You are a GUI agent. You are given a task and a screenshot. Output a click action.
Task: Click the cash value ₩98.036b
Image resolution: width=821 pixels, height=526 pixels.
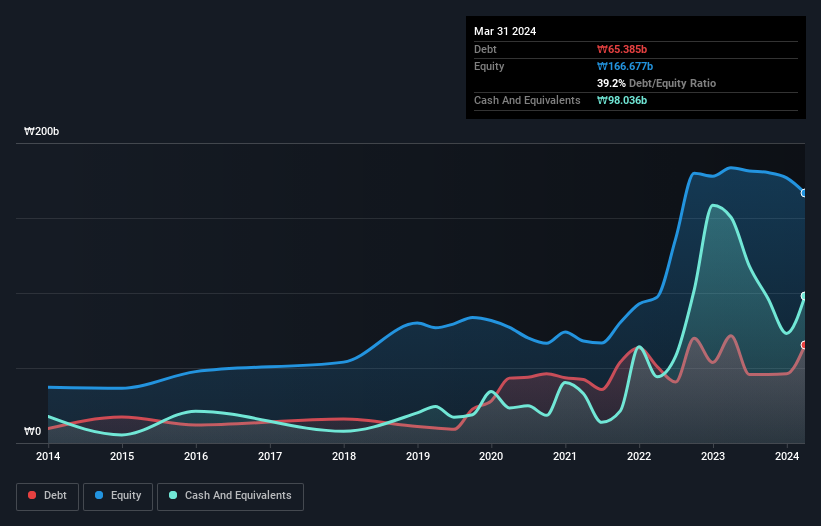pos(622,100)
